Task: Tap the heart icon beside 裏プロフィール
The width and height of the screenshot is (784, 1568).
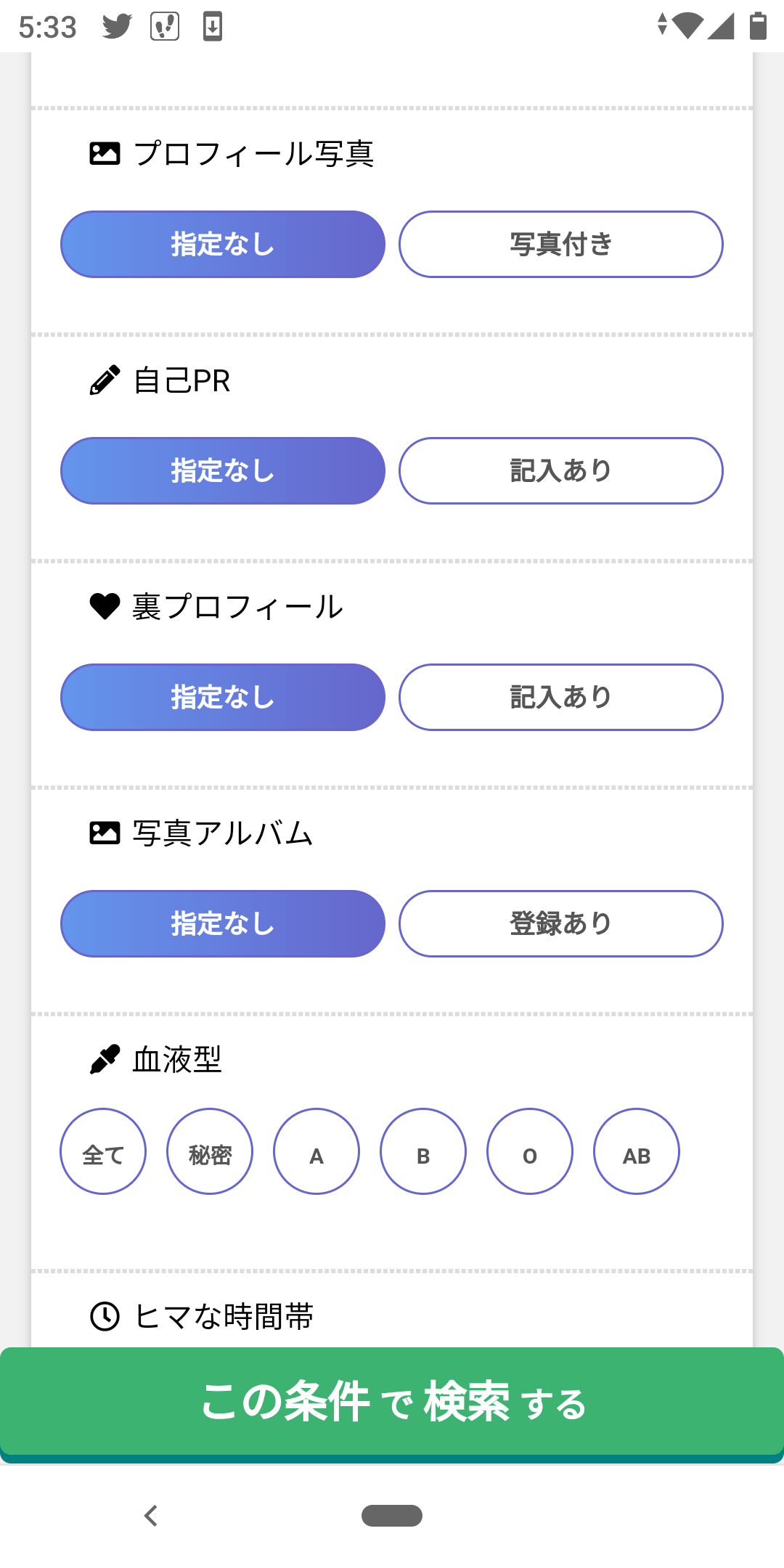Action: click(105, 606)
